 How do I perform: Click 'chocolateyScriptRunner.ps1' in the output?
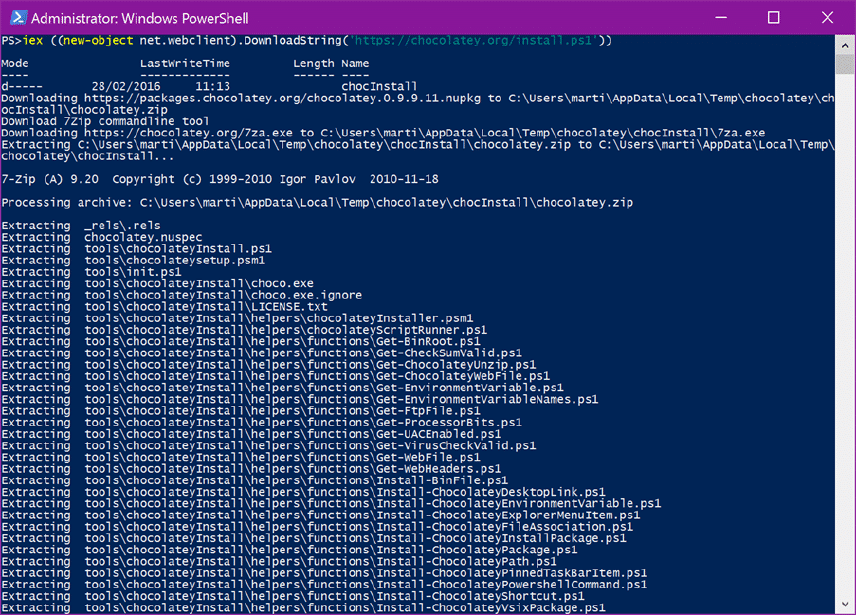point(397,330)
